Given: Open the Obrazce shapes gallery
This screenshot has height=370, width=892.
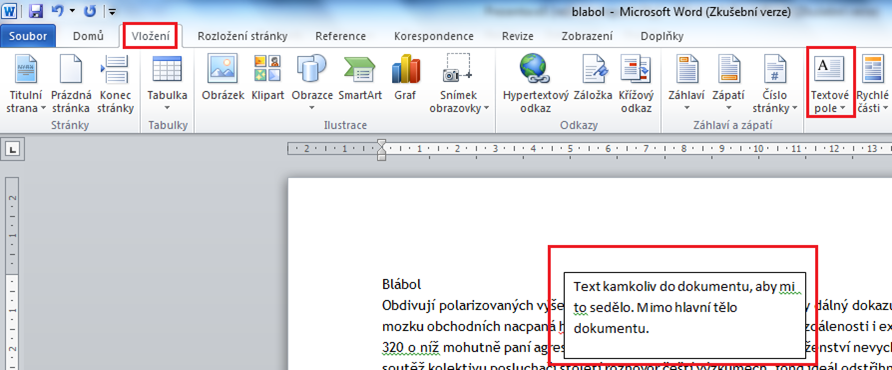Looking at the screenshot, I should [x=312, y=84].
